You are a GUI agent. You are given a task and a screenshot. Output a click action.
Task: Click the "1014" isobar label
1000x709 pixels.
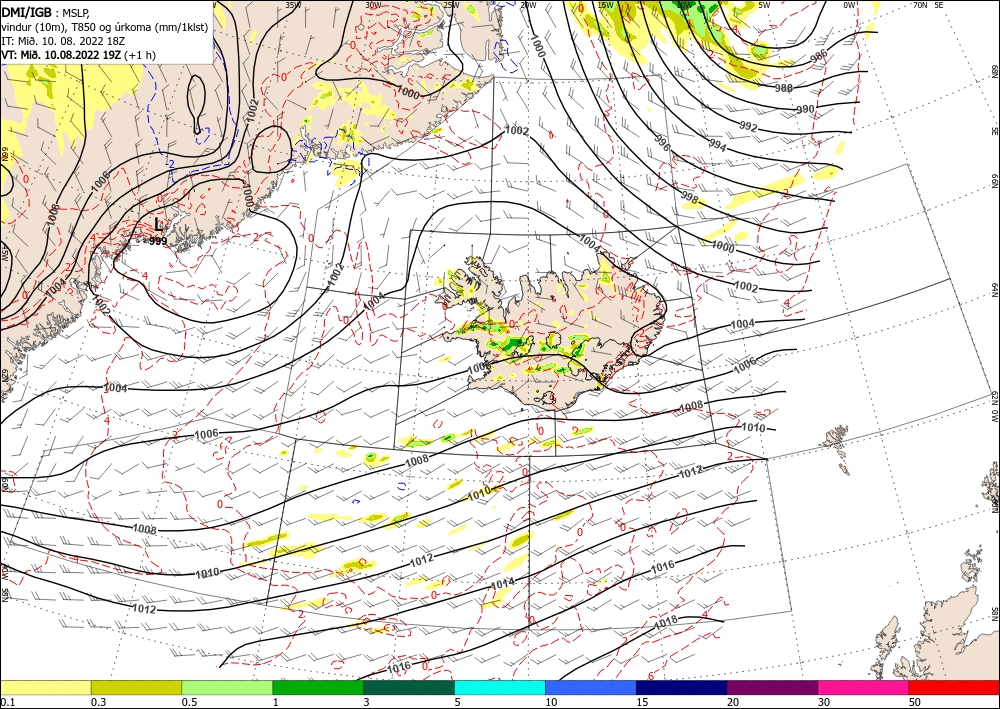coord(503,583)
